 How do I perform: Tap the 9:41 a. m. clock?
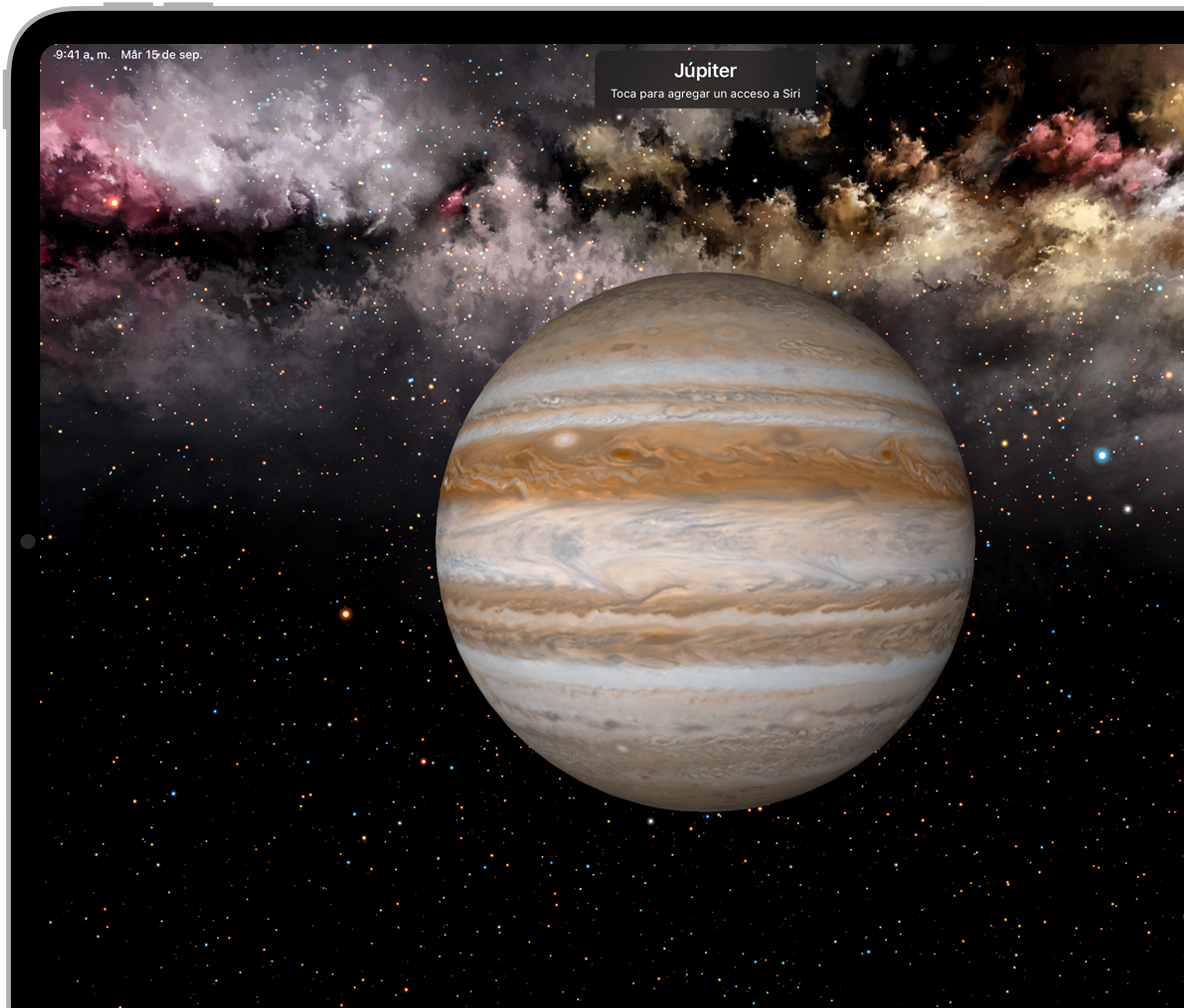tap(83, 54)
